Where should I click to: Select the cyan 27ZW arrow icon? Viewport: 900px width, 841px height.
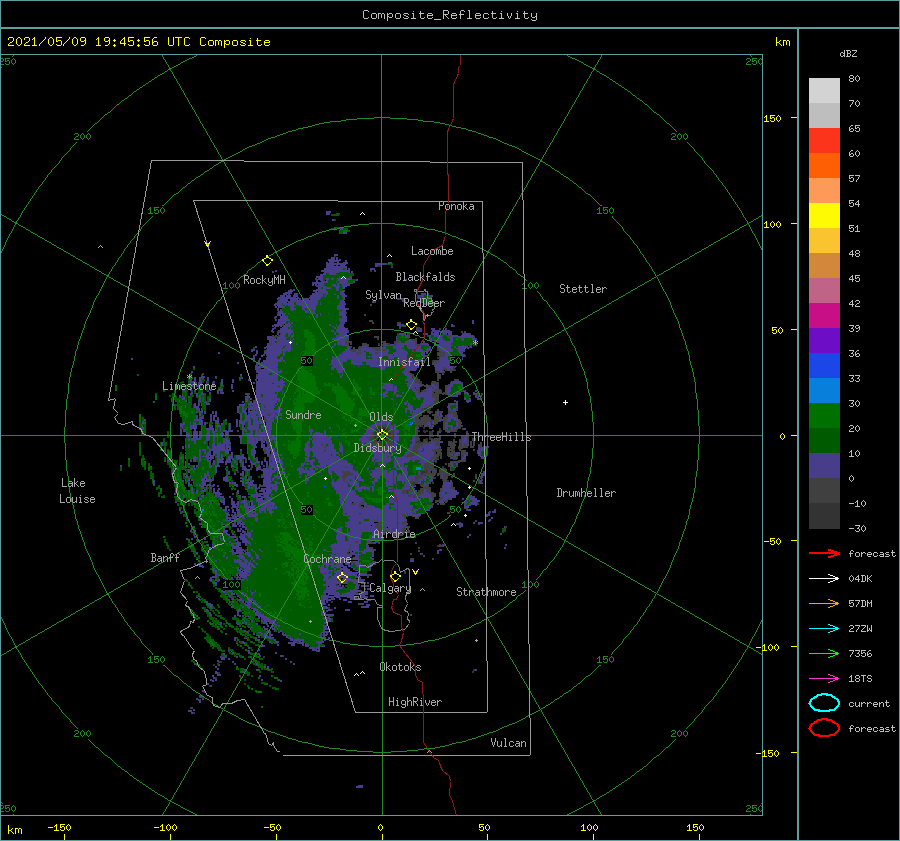[x=824, y=629]
